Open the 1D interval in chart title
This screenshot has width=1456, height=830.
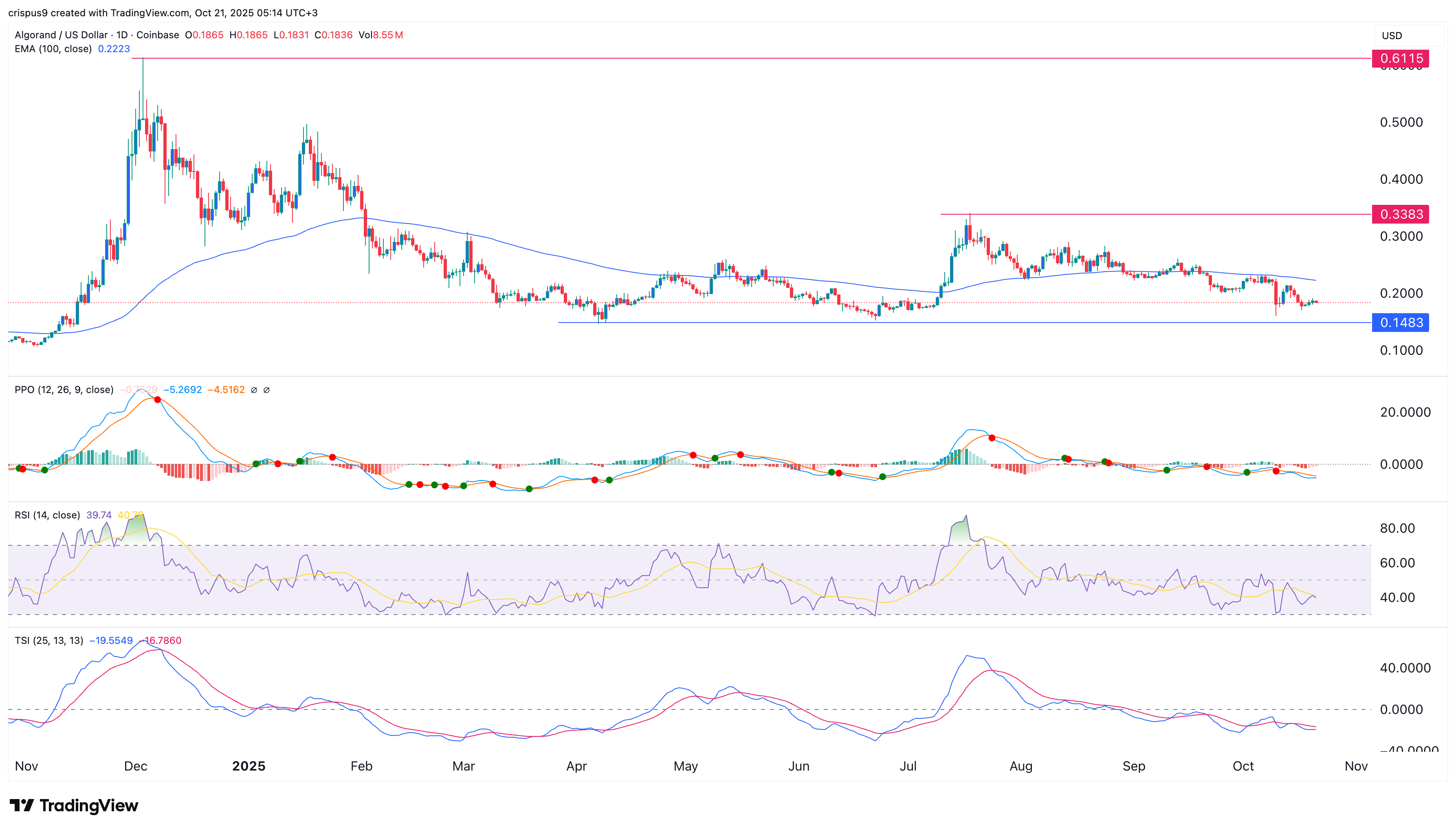pyautogui.click(x=121, y=35)
